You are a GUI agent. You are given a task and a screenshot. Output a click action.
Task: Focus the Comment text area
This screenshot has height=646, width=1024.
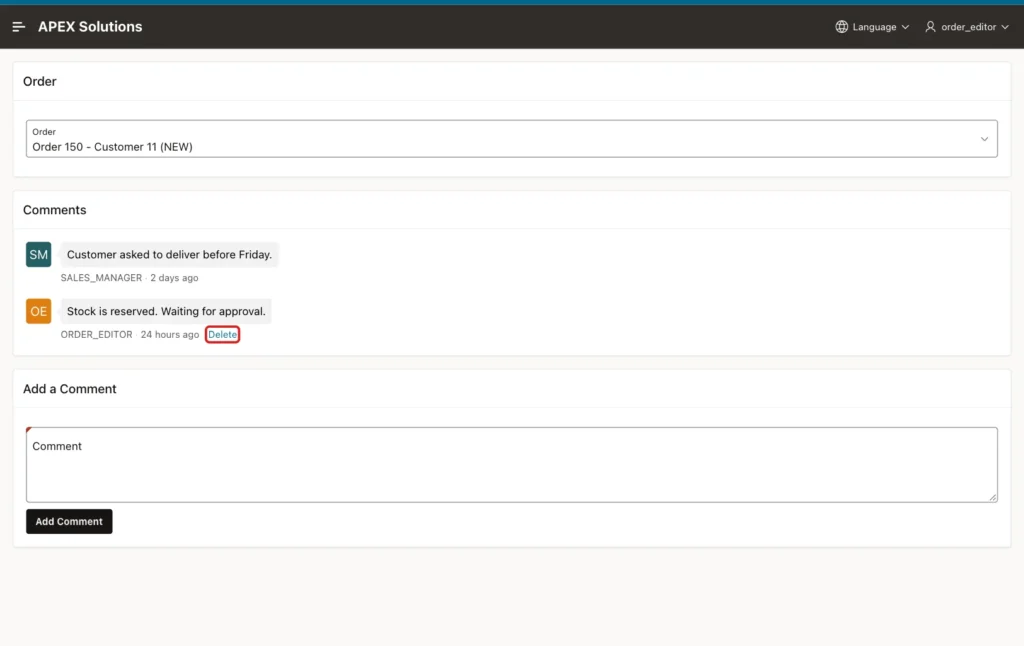coord(511,465)
